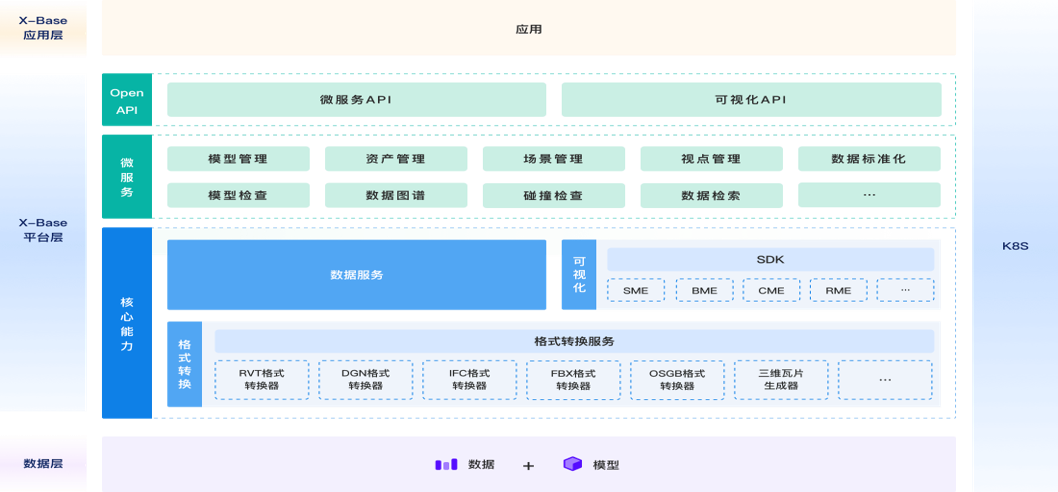Image resolution: width=1058 pixels, height=492 pixels.
Task: Click the RVT格式转换器 box
Action: click(x=261, y=380)
